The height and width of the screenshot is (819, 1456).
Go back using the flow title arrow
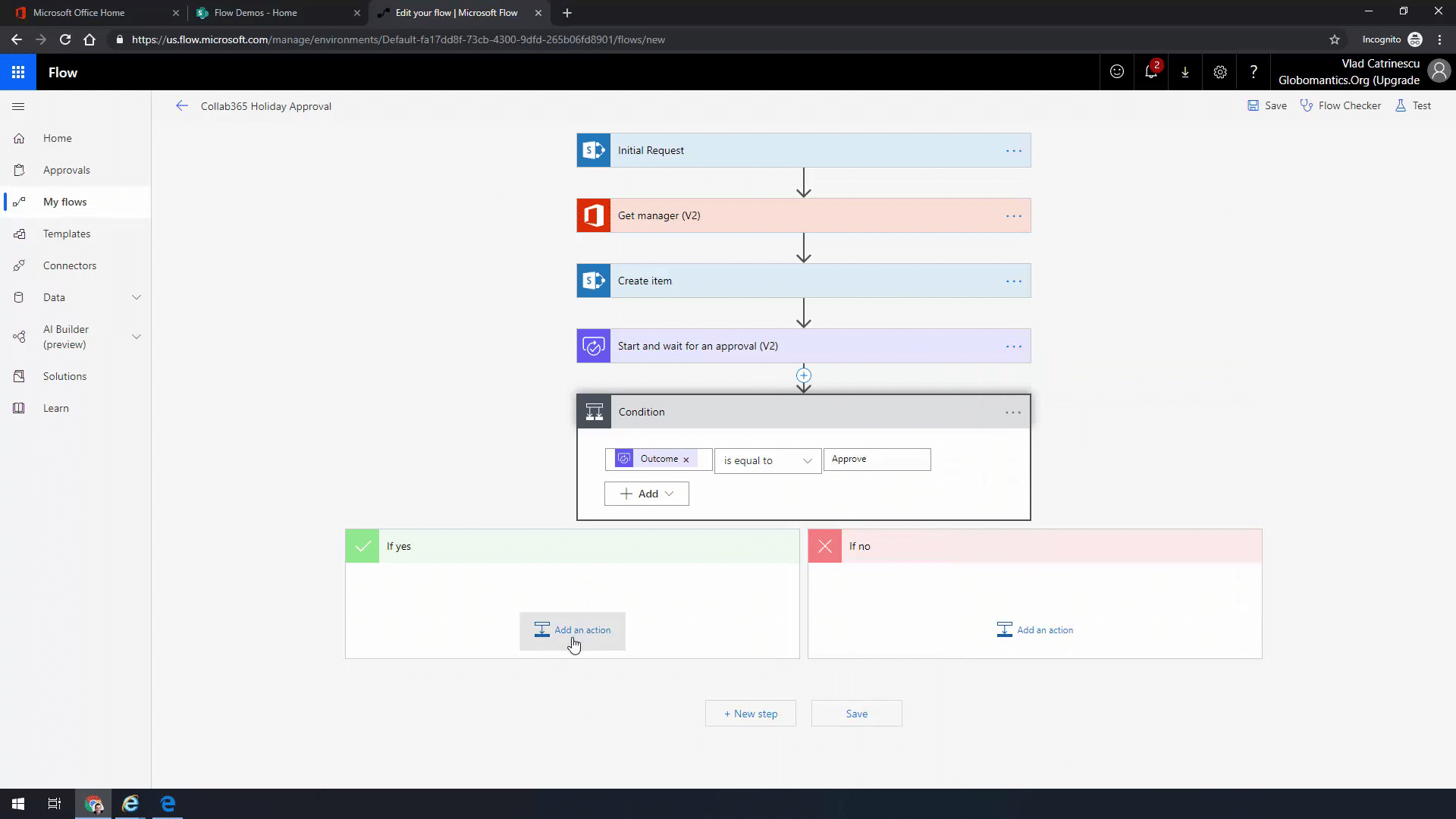tap(182, 106)
